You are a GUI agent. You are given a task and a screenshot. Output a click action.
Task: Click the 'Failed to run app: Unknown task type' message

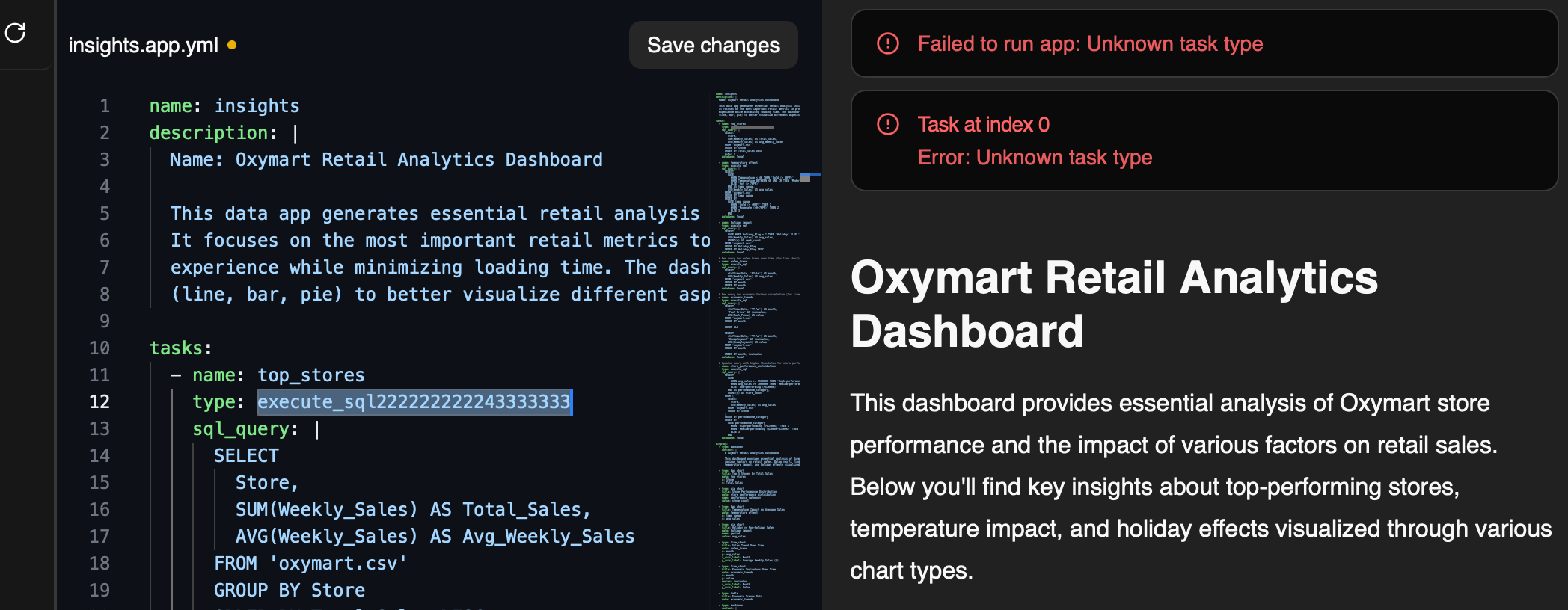pyautogui.click(x=1090, y=44)
